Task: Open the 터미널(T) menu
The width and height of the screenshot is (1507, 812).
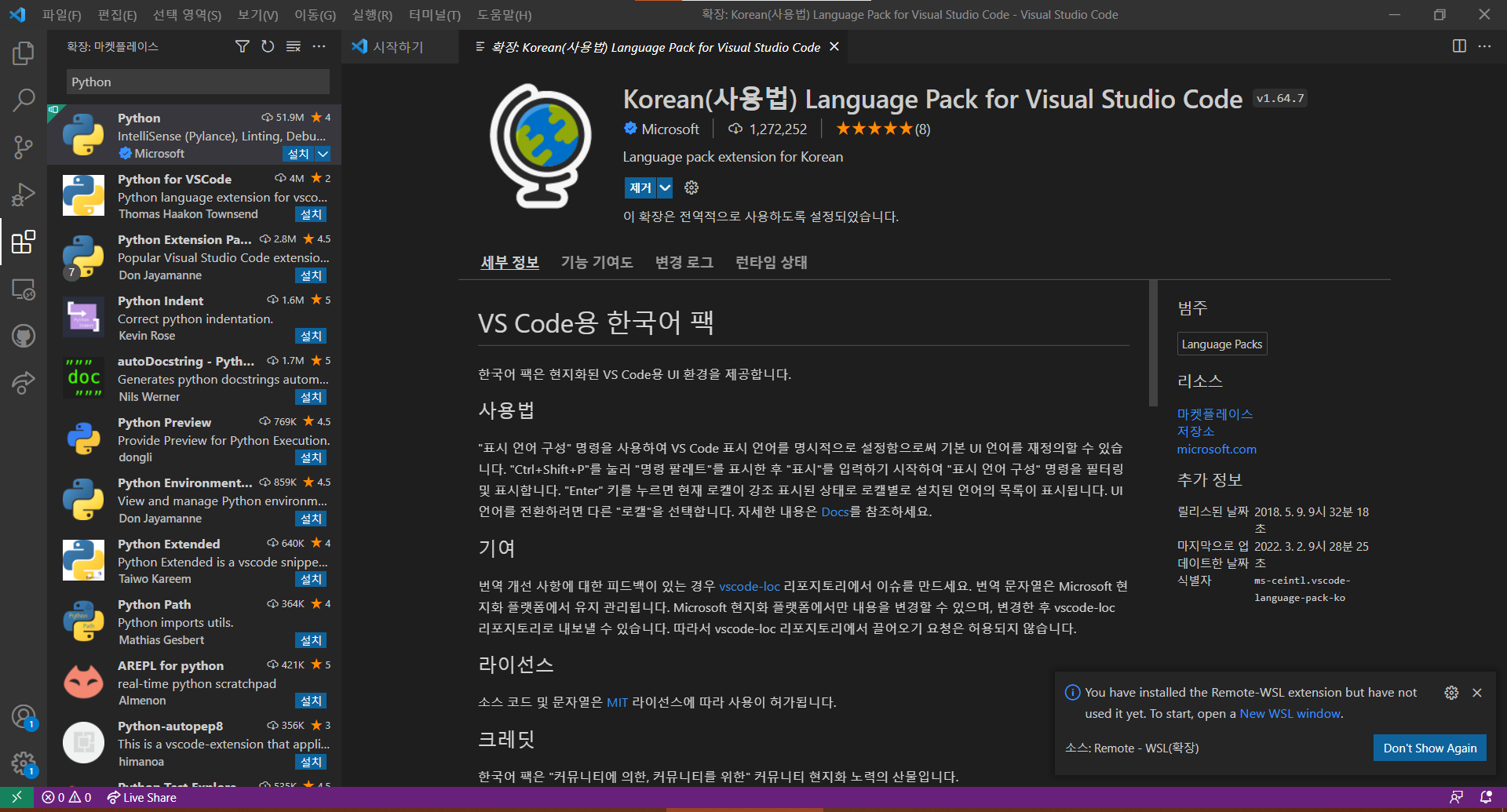Action: tap(434, 15)
